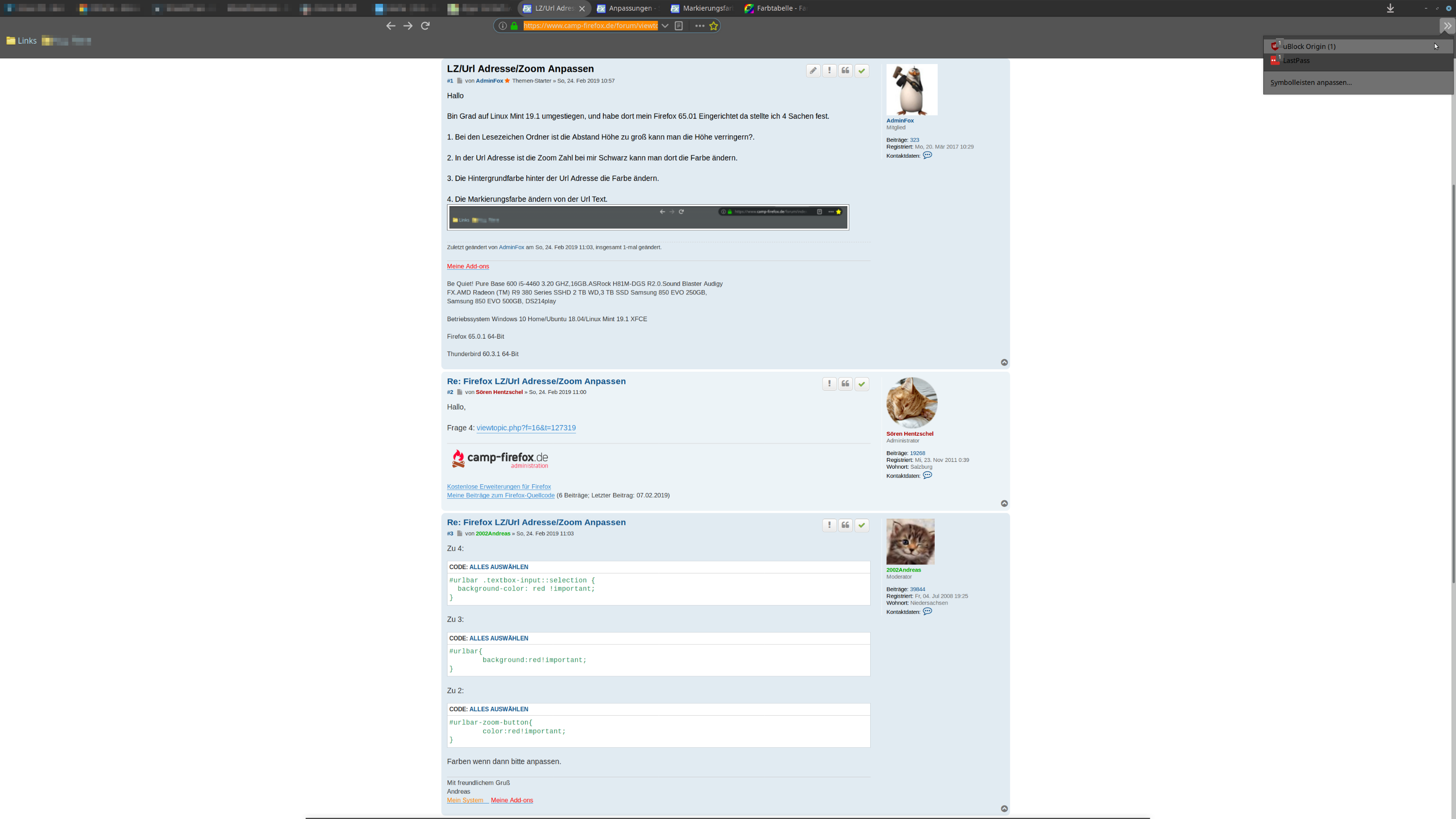Open page actions three-dot menu in urlbar
The image size is (1456, 819).
tap(699, 25)
